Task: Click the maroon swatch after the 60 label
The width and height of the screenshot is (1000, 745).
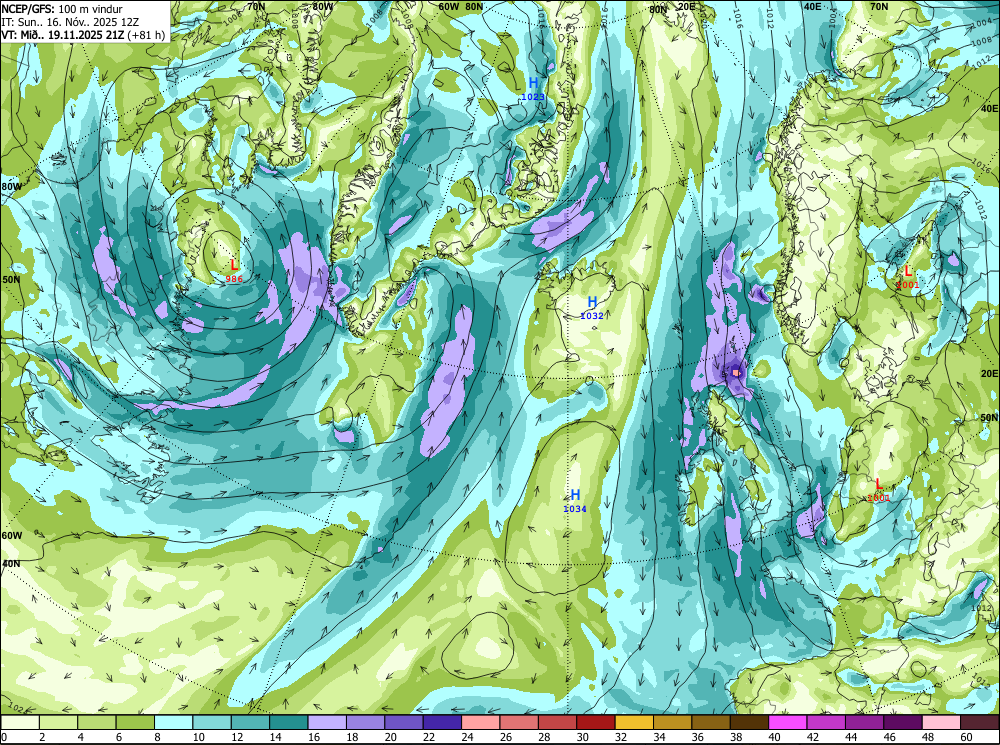Action: coord(979,722)
